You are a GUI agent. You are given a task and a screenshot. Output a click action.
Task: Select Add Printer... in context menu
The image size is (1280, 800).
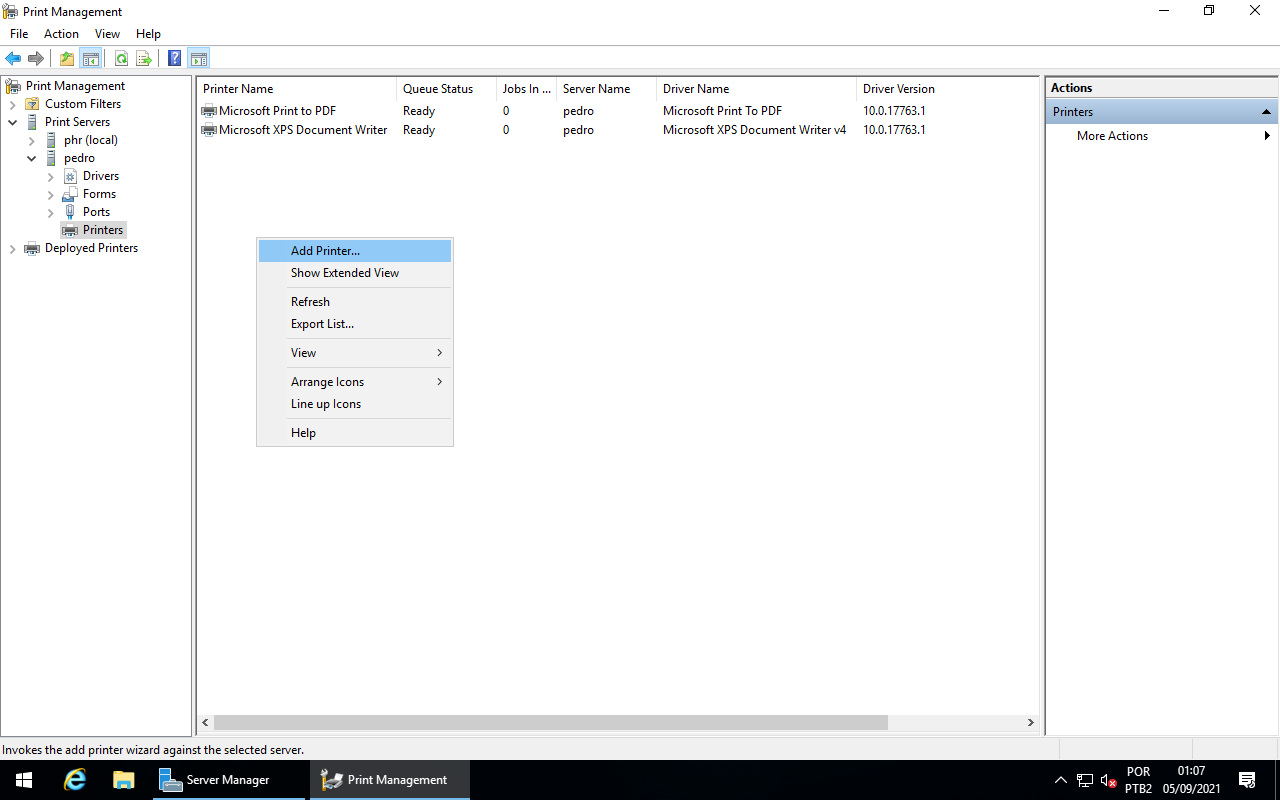[325, 251]
